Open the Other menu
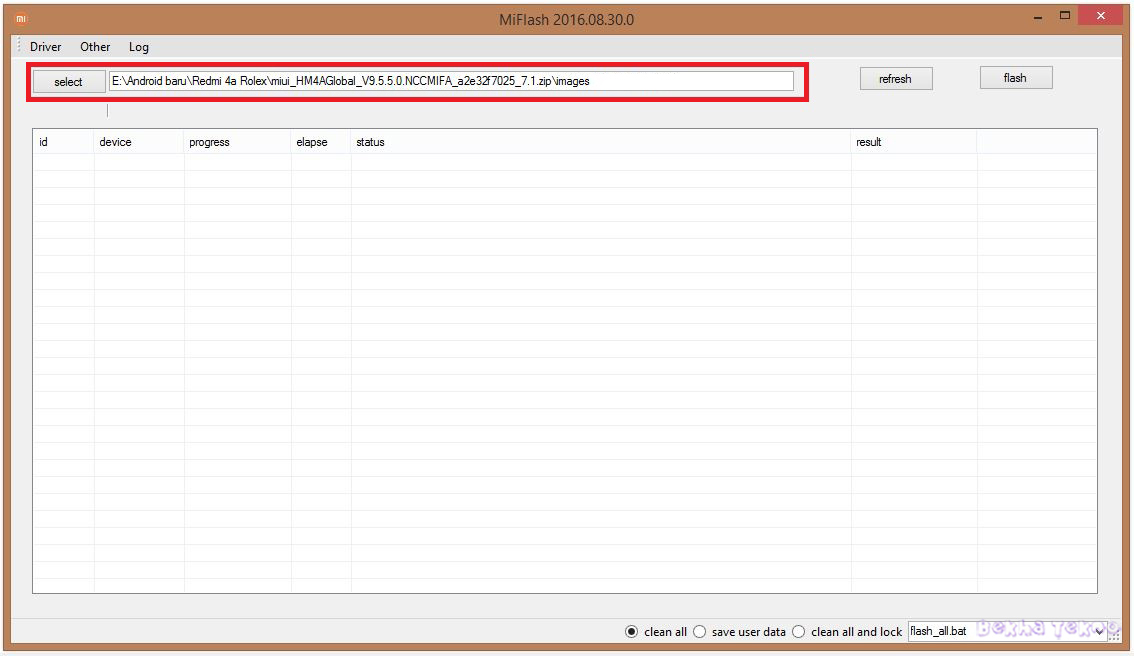The width and height of the screenshot is (1134, 656). 95,47
